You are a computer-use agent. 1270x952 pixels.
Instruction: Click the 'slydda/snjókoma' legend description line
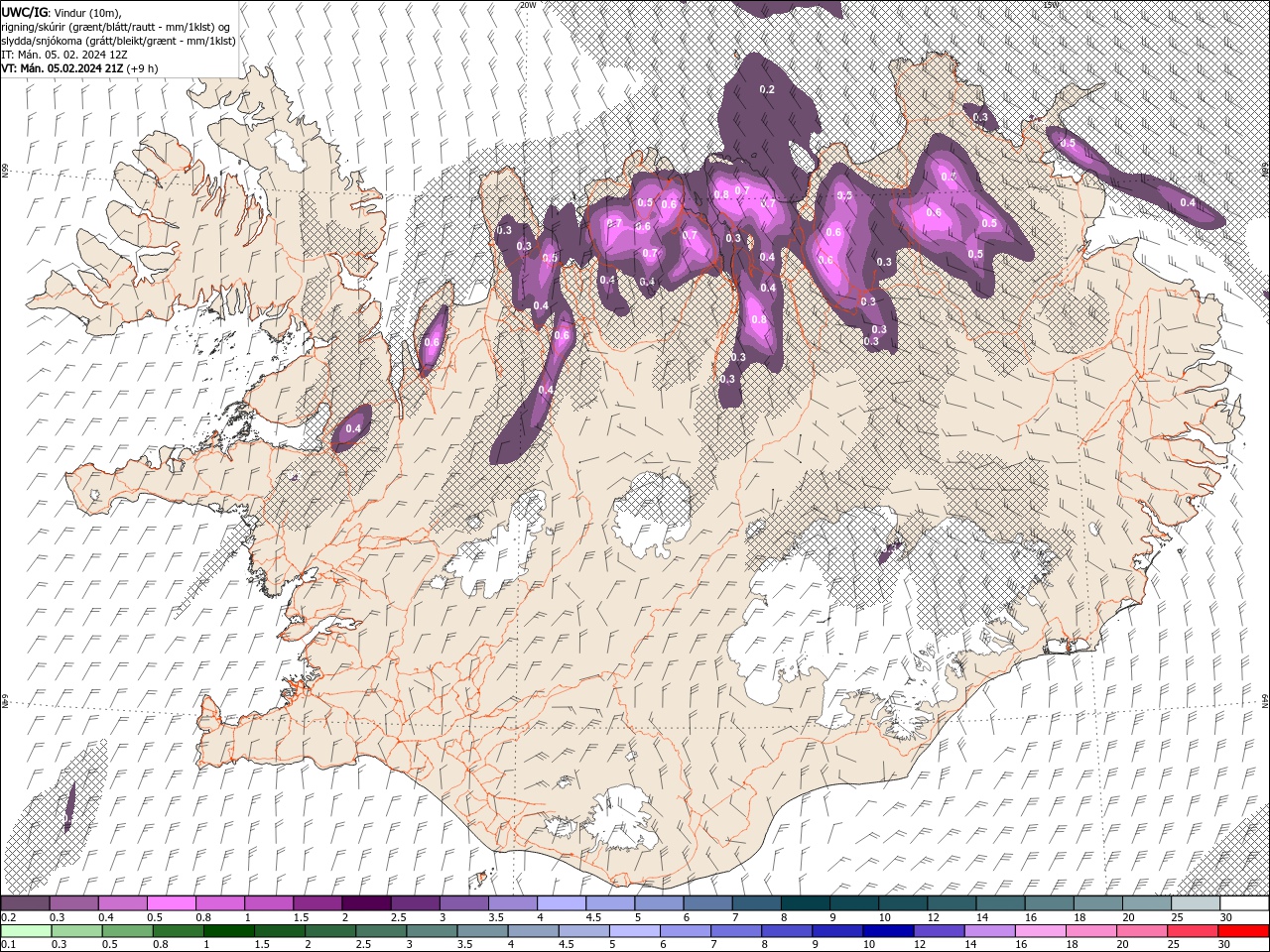coord(118,41)
